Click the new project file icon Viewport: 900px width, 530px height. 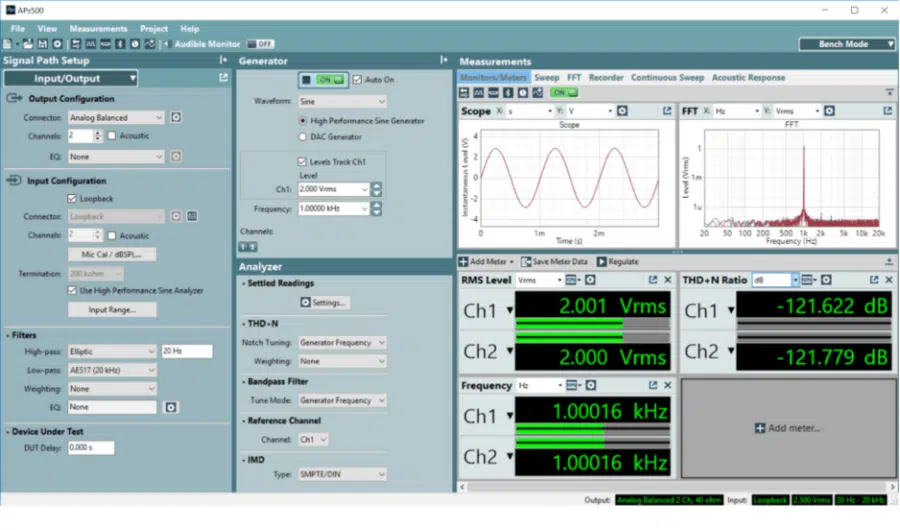pos(8,44)
